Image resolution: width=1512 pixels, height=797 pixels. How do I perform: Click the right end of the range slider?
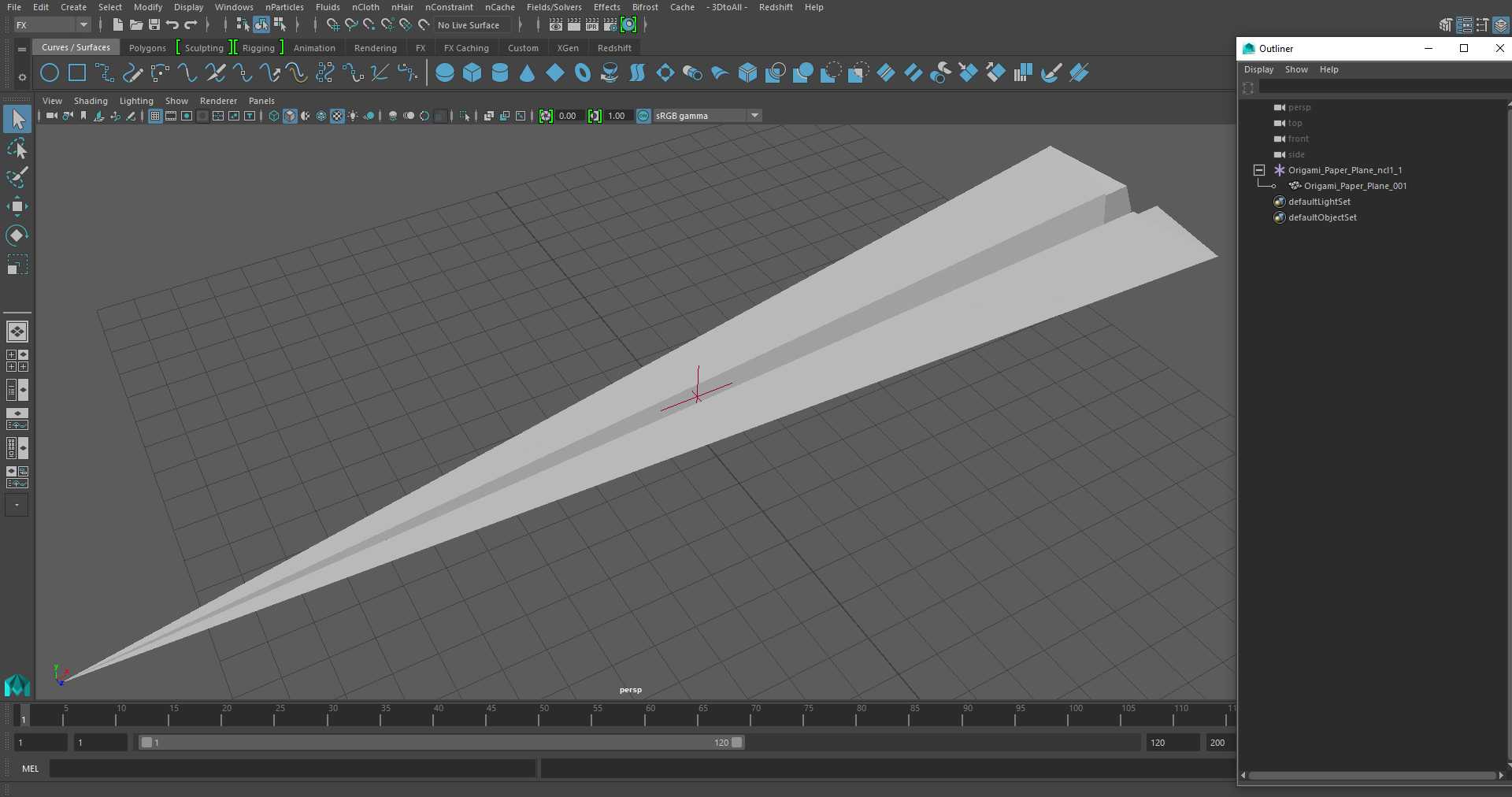point(737,743)
